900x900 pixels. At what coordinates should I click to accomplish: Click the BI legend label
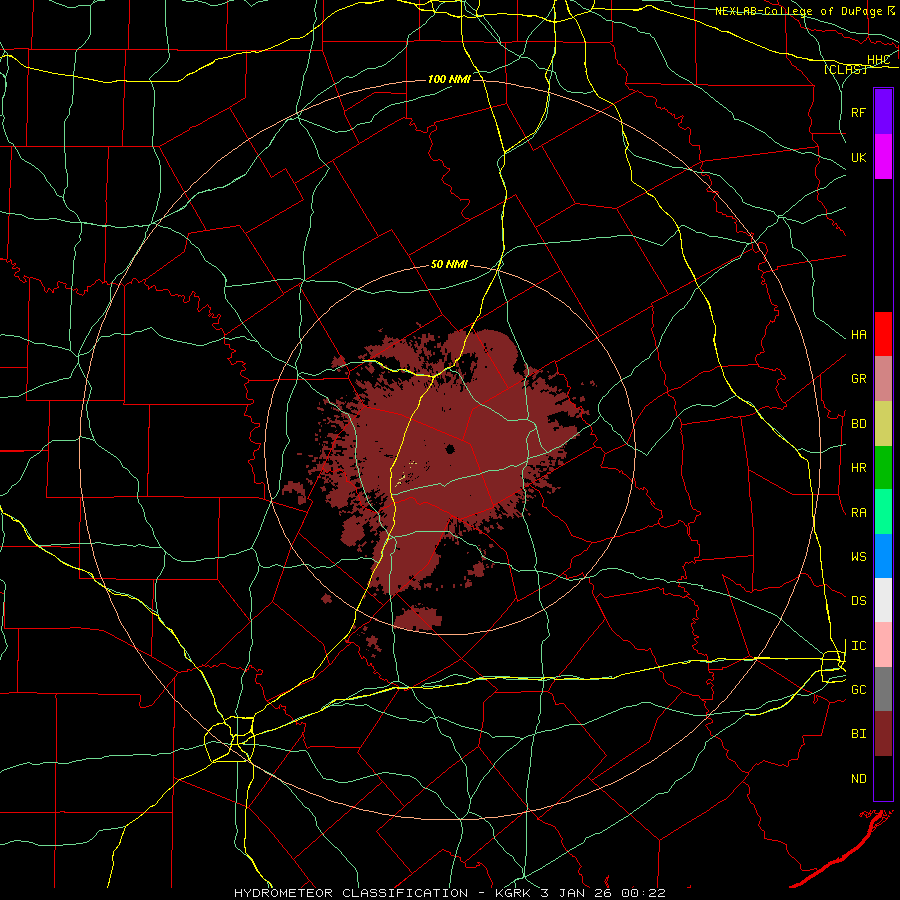tap(858, 734)
